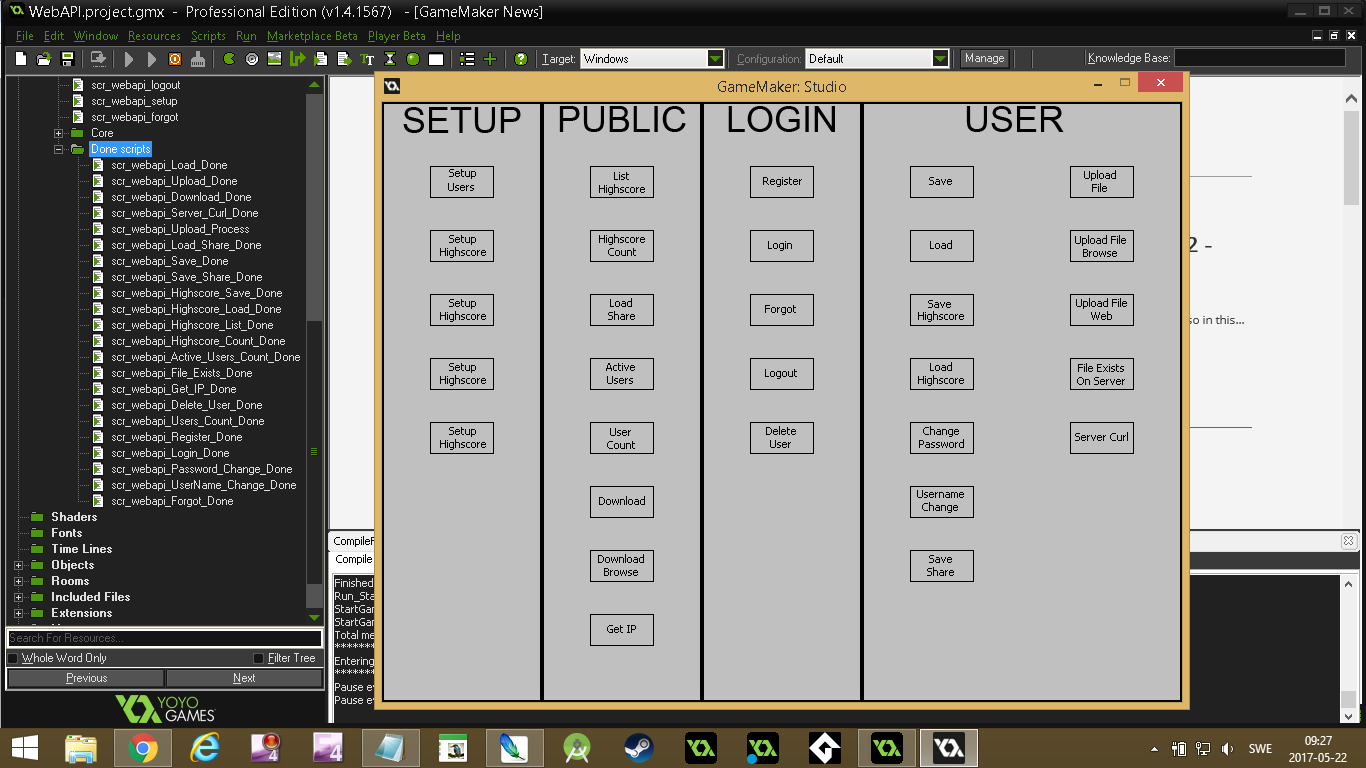Viewport: 1366px width, 768px height.
Task: Click the Change Password button
Action: click(942, 437)
